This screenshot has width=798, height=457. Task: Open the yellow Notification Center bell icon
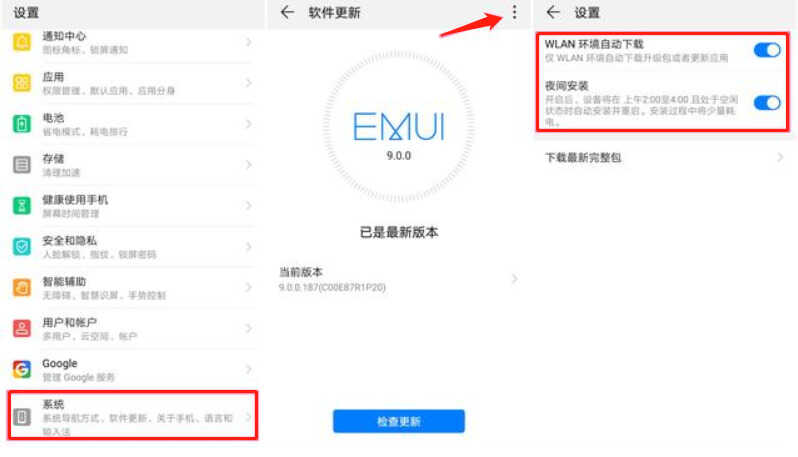click(x=22, y=42)
